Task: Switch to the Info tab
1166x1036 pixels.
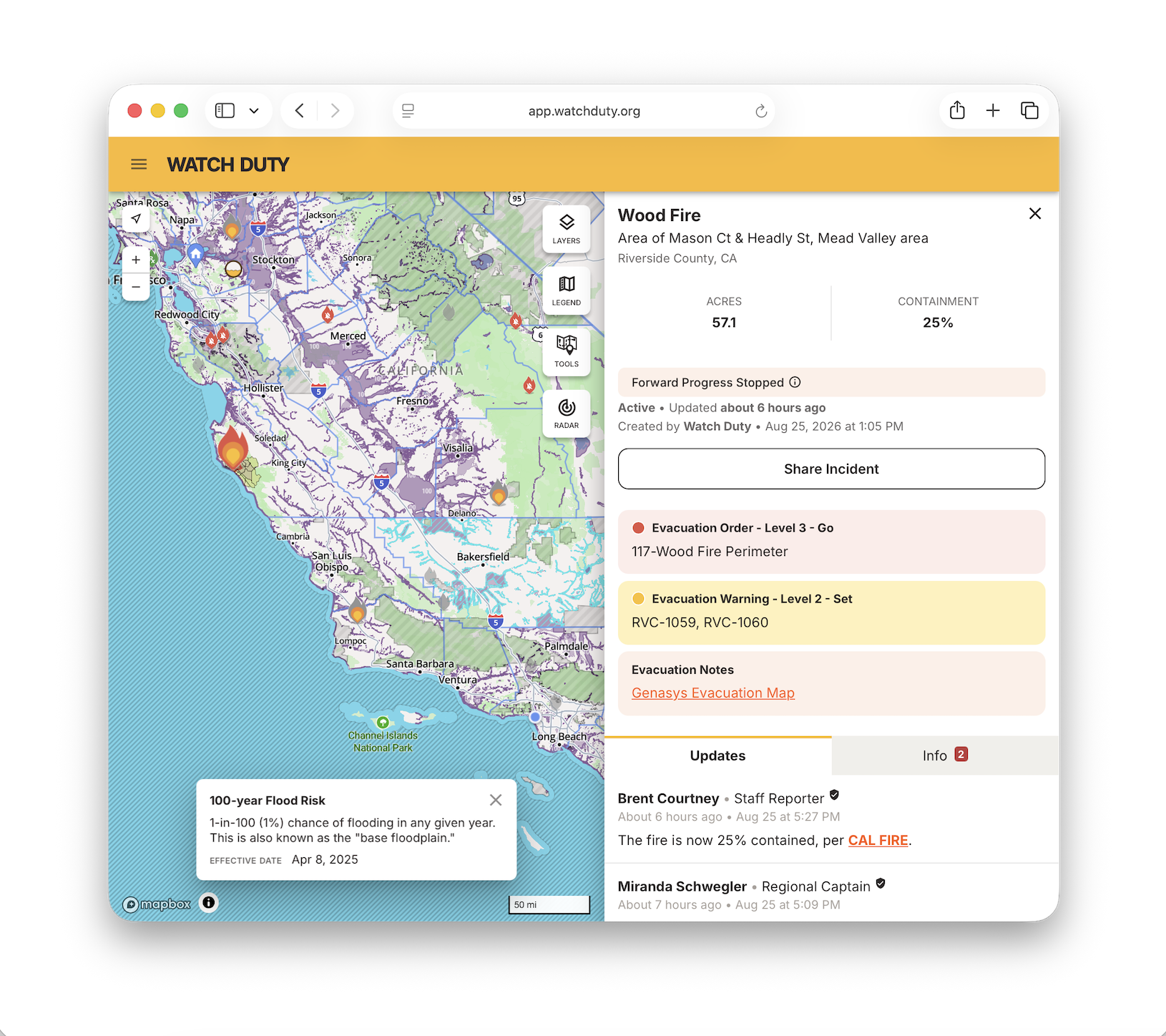Action: (x=945, y=756)
